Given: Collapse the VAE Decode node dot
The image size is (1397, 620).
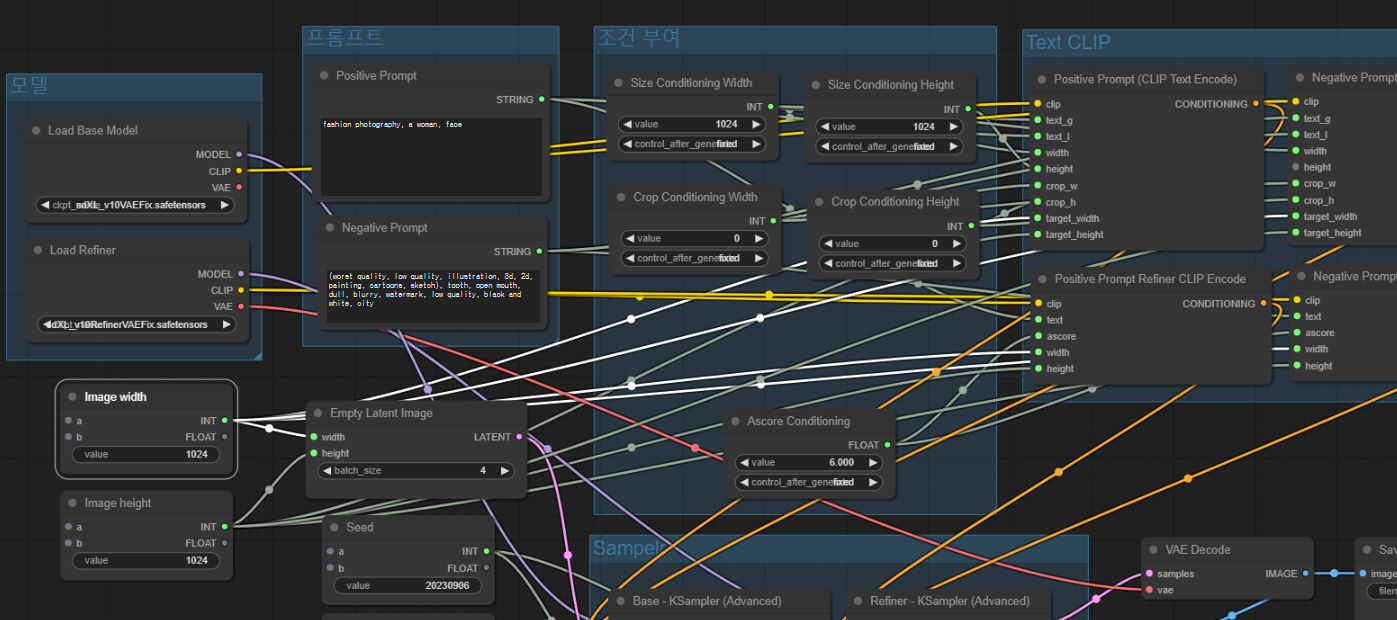Looking at the screenshot, I should coord(1154,550).
